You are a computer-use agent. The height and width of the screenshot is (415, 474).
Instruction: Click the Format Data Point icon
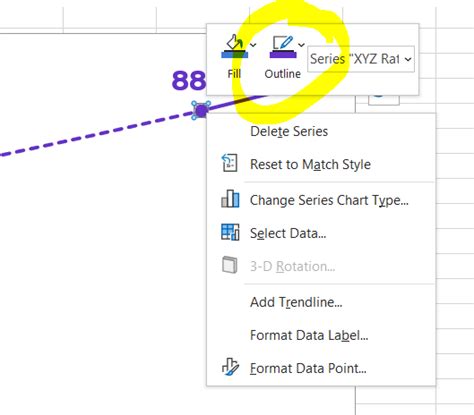click(230, 367)
